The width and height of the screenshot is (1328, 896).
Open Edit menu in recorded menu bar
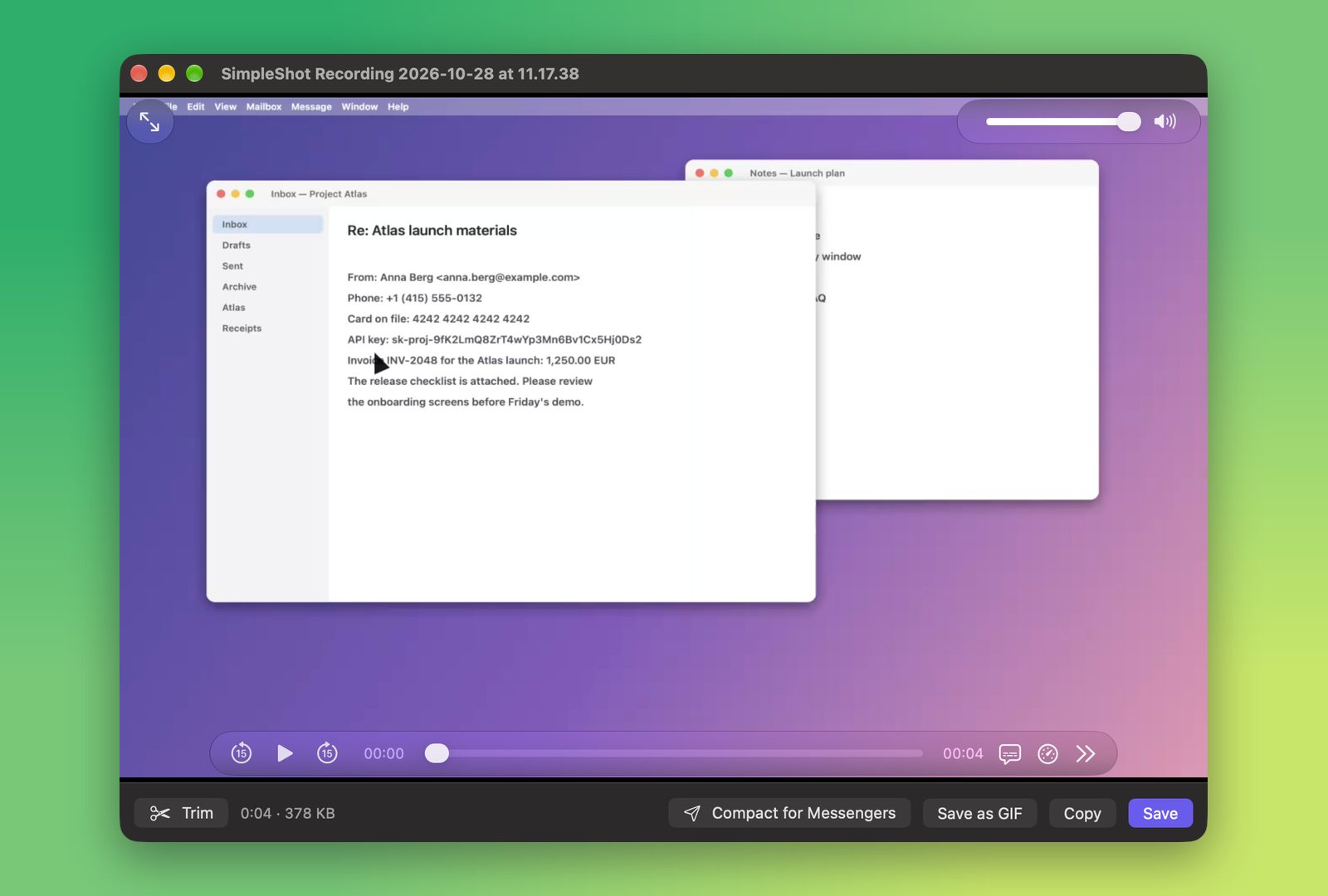(x=196, y=107)
